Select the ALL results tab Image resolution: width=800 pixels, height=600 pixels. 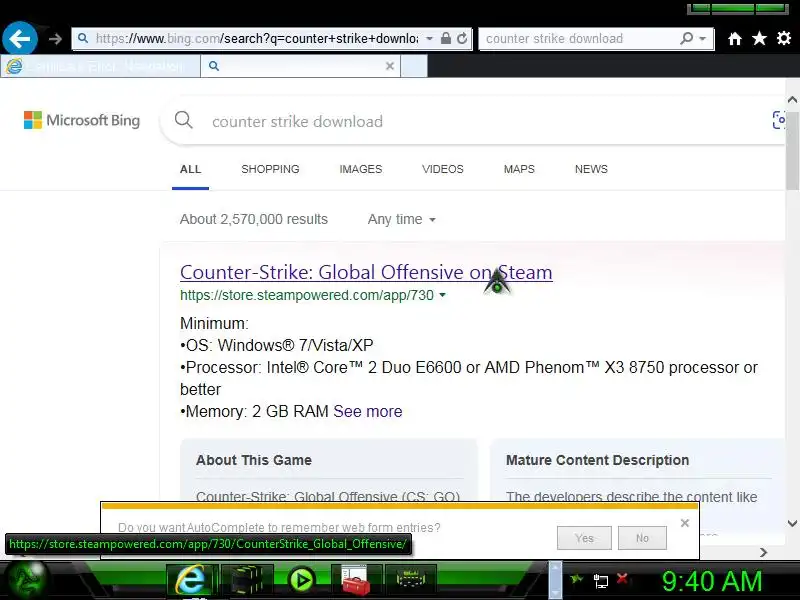click(x=190, y=169)
